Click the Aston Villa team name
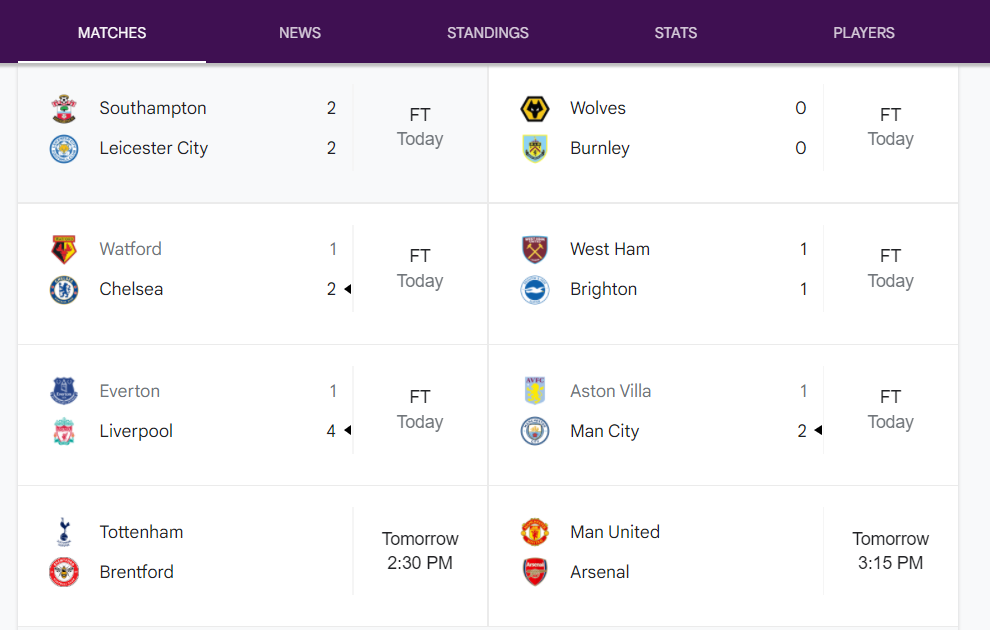 point(611,391)
